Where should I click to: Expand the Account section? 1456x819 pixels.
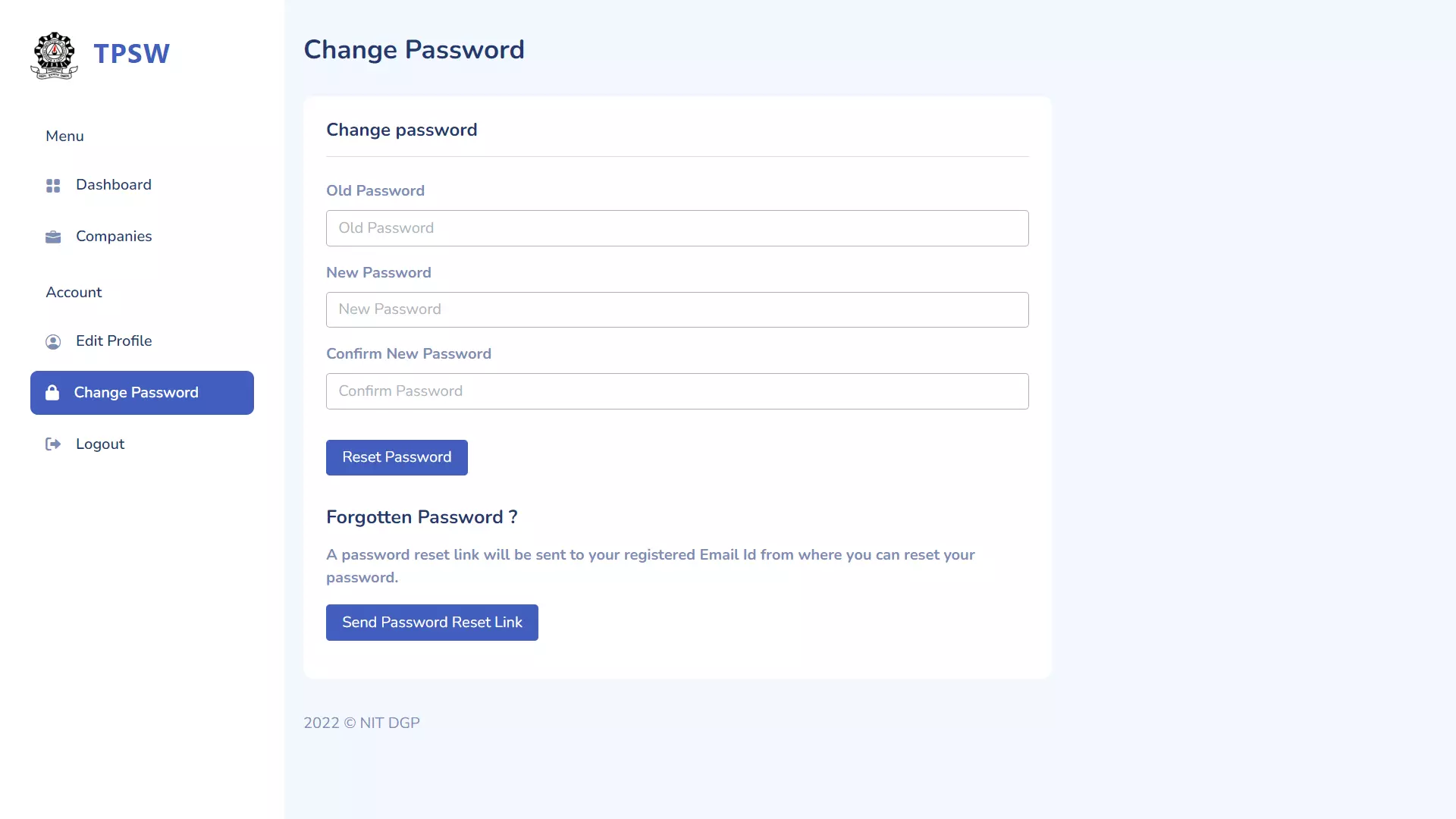[x=73, y=291]
